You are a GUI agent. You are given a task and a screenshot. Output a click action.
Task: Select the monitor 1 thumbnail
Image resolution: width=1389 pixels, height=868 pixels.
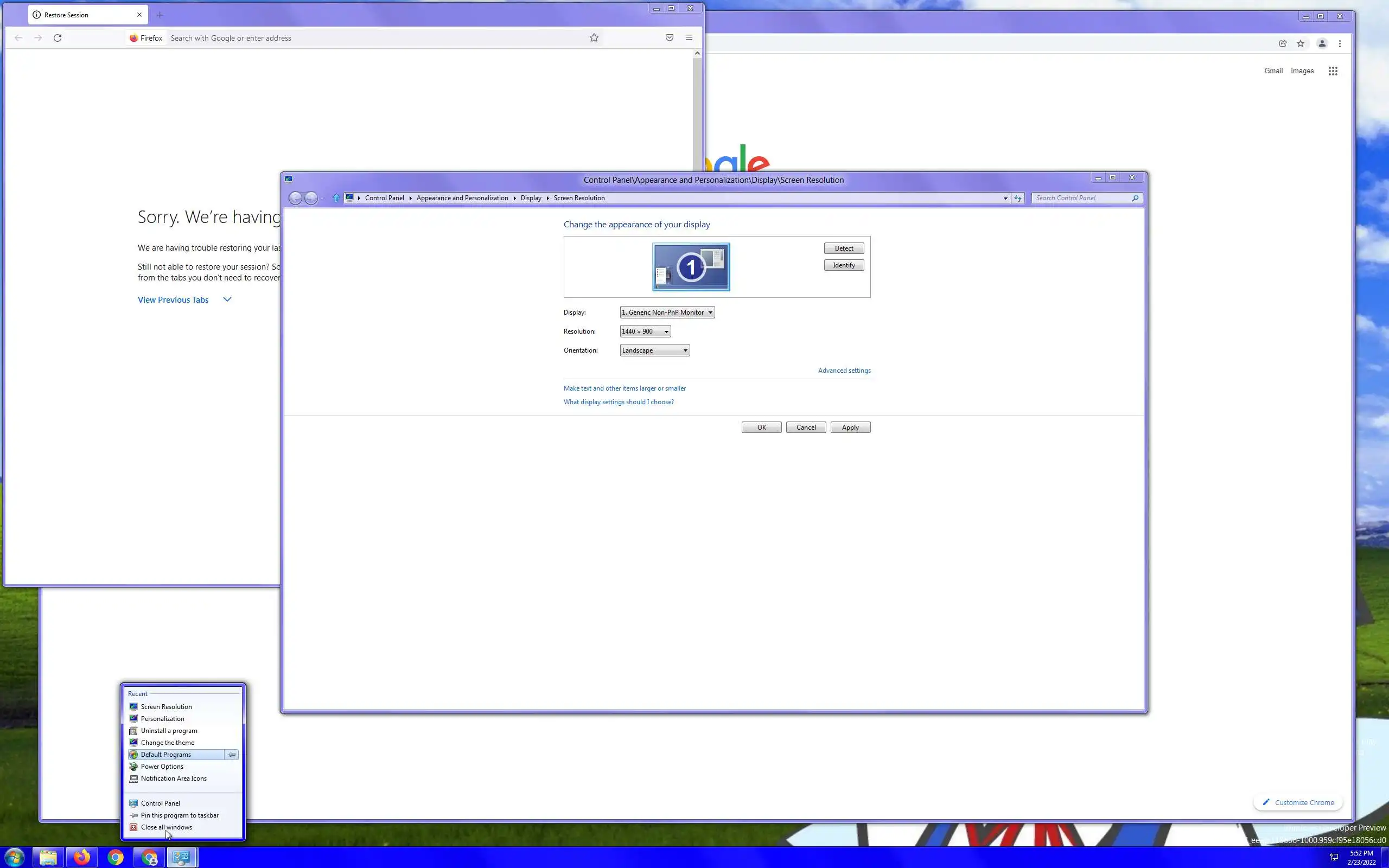pyautogui.click(x=691, y=267)
